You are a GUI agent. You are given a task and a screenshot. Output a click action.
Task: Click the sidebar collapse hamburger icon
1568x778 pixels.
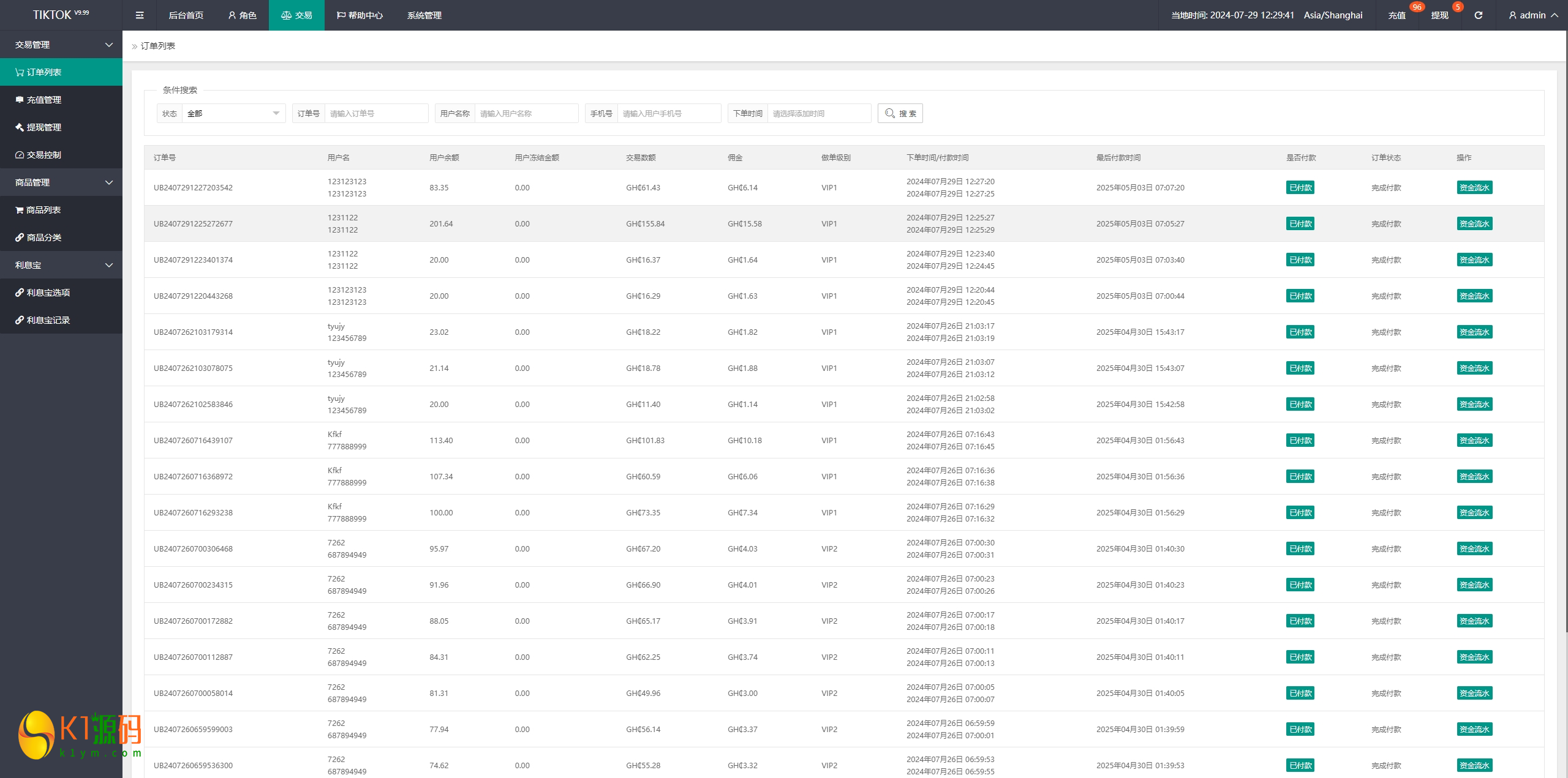(140, 15)
